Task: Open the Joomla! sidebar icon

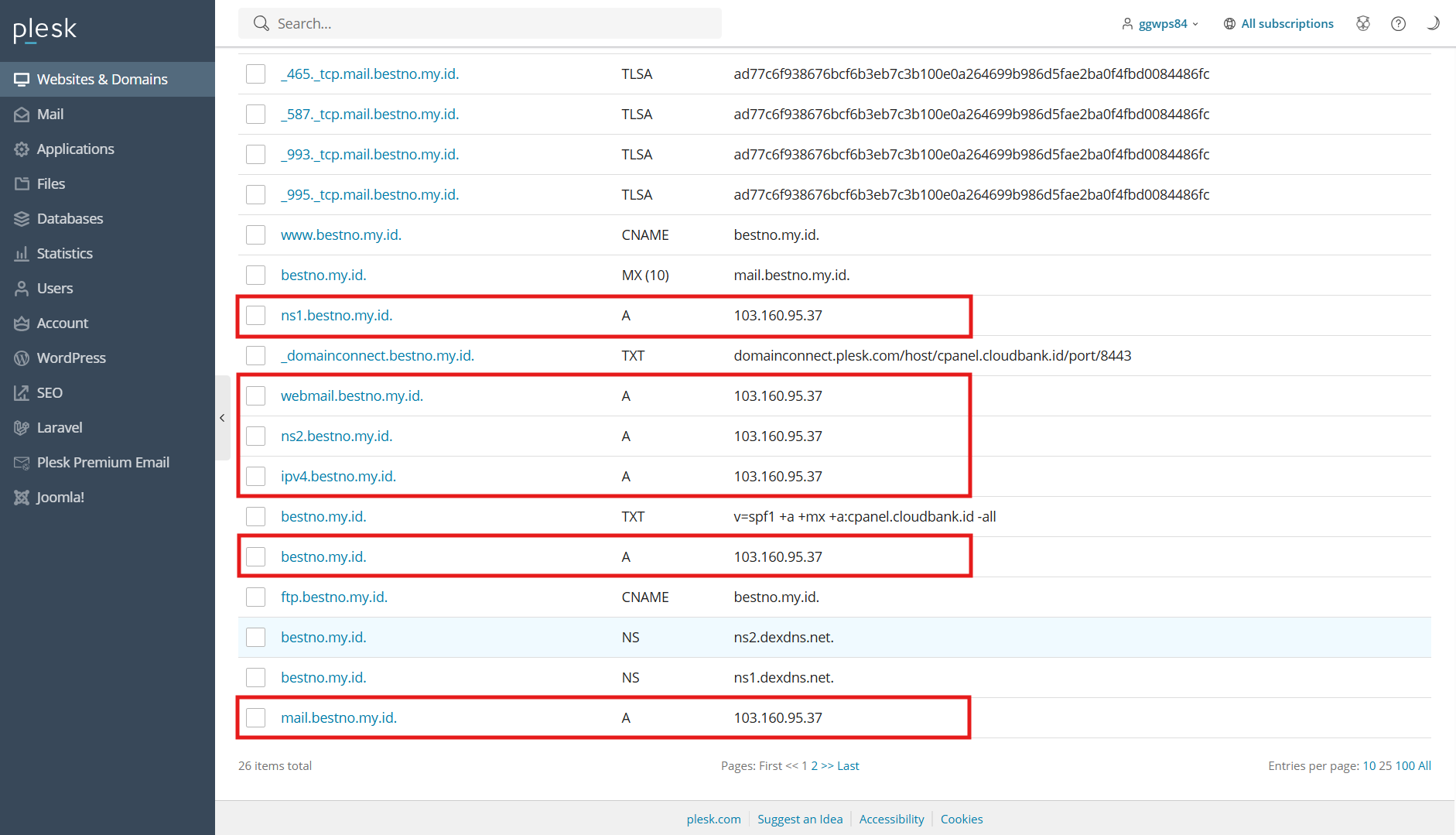Action: (22, 497)
